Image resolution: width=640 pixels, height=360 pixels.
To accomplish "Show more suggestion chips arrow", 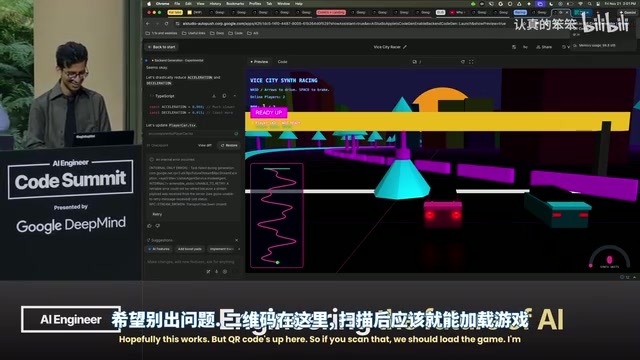I will coord(239,249).
